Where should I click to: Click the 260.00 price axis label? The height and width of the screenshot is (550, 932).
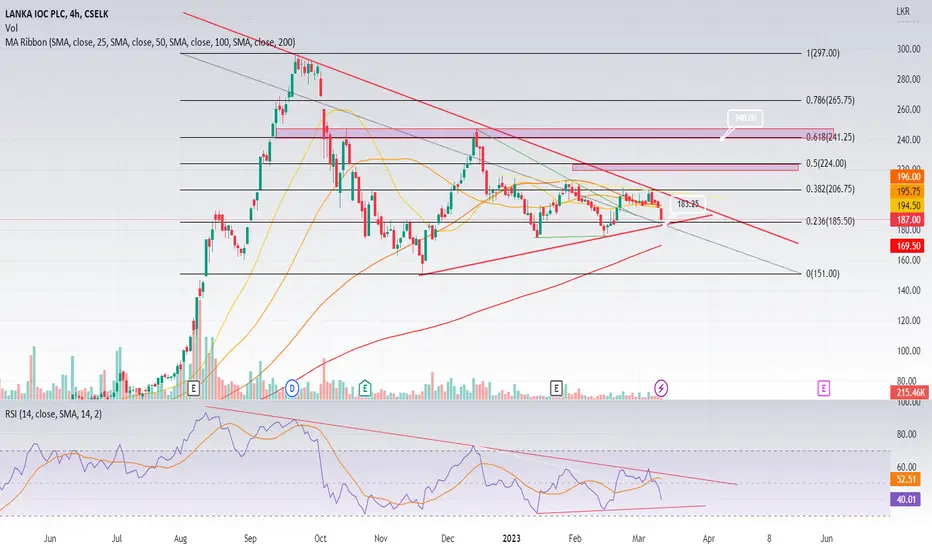click(909, 110)
